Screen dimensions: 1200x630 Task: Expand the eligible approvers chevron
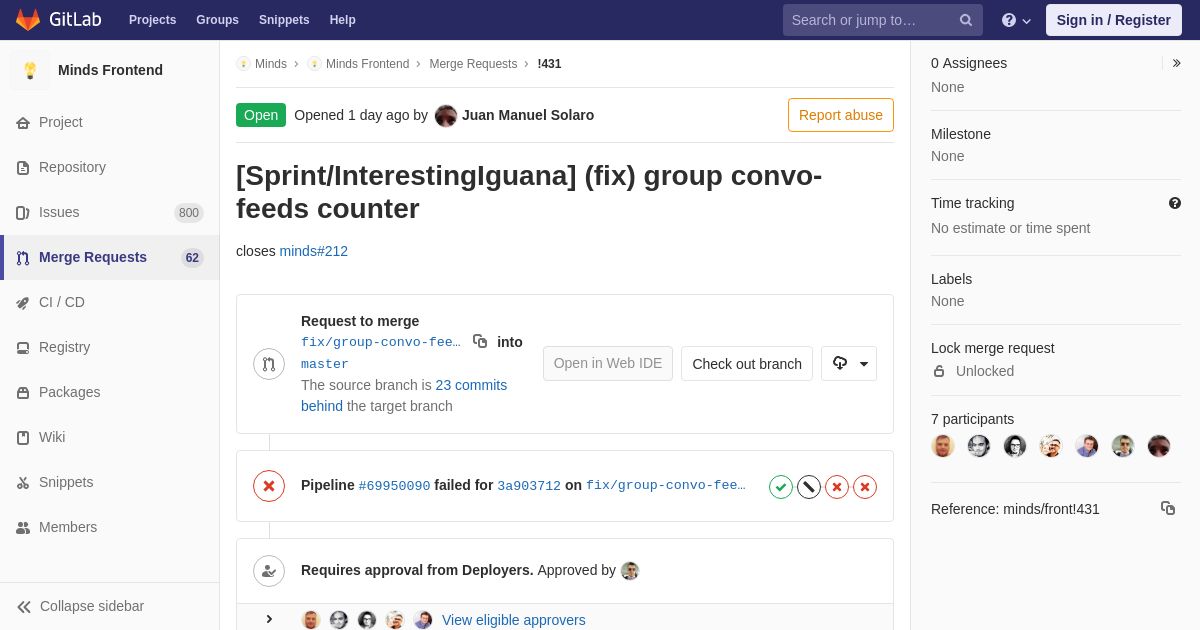click(x=269, y=619)
